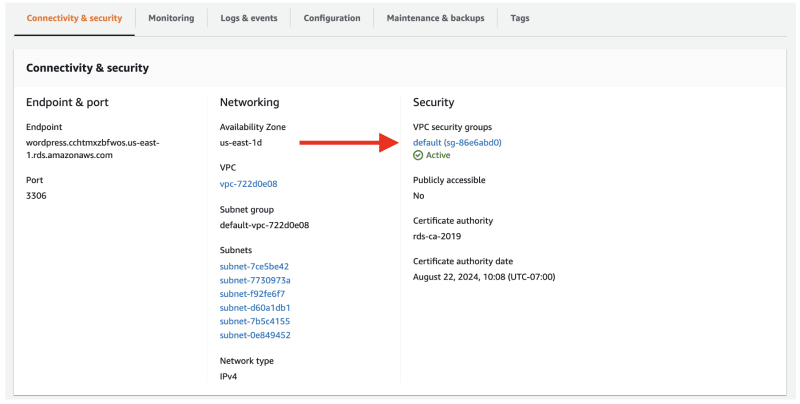This screenshot has height=404, width=800.
Task: Open subnet-d60a1db1 link
Action: (x=255, y=308)
